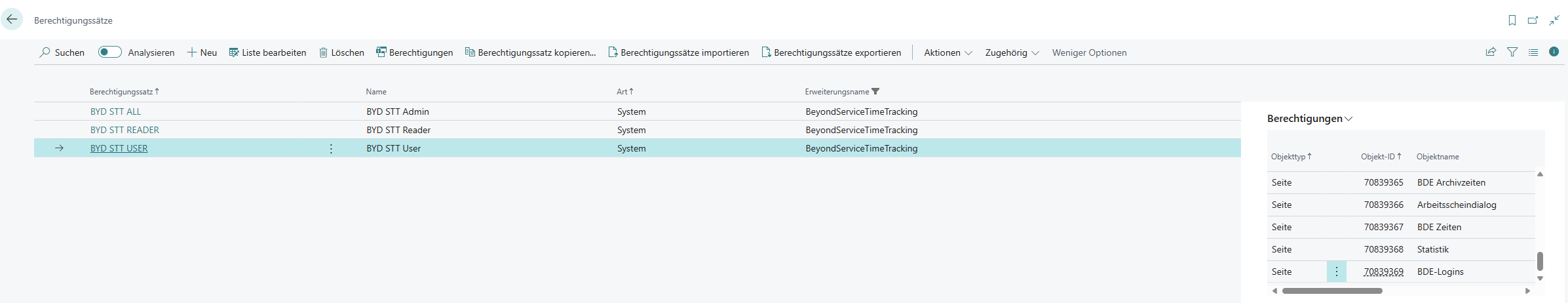
Task: Collapse the page with the shrink icon
Action: [1554, 20]
